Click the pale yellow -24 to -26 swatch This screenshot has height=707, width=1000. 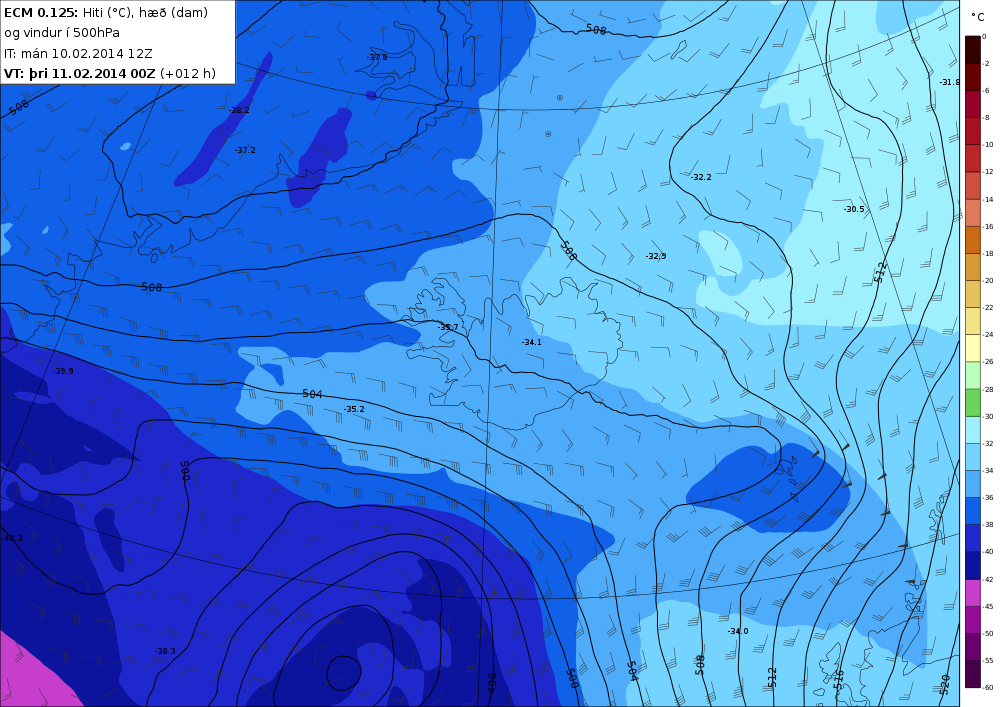973,348
